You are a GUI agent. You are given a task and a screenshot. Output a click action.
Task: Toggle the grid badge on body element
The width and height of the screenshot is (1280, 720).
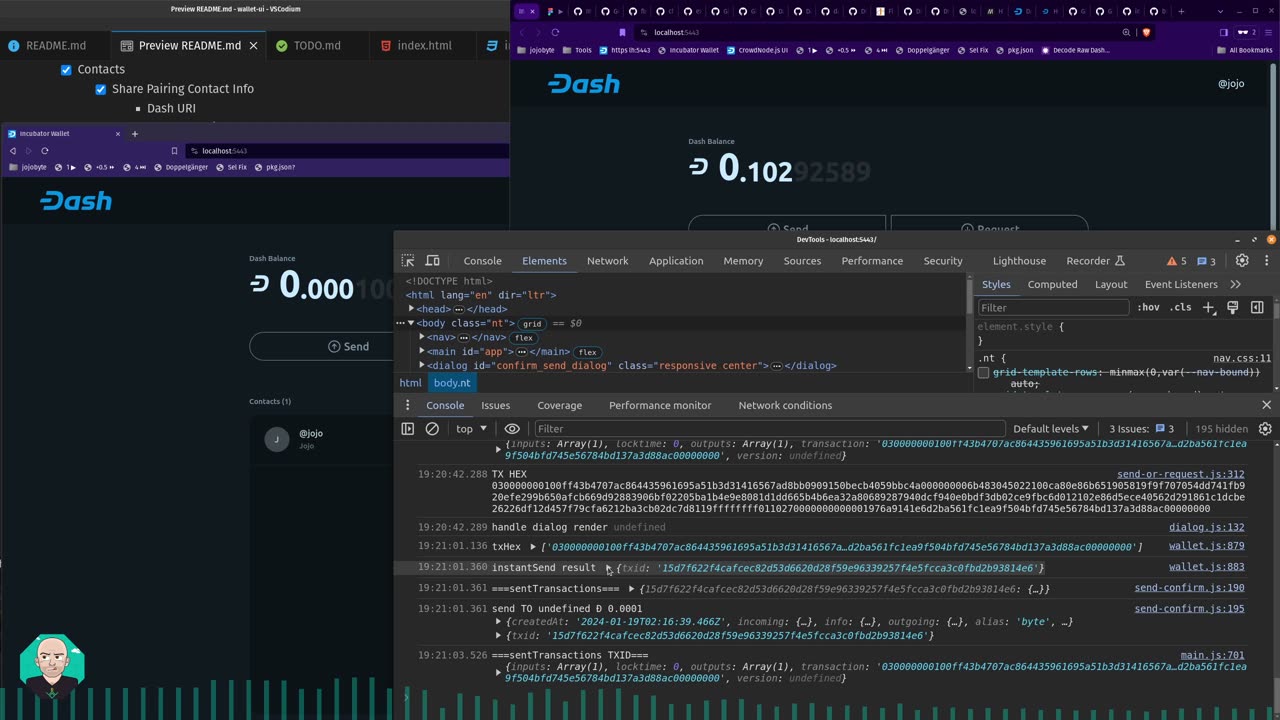(532, 324)
